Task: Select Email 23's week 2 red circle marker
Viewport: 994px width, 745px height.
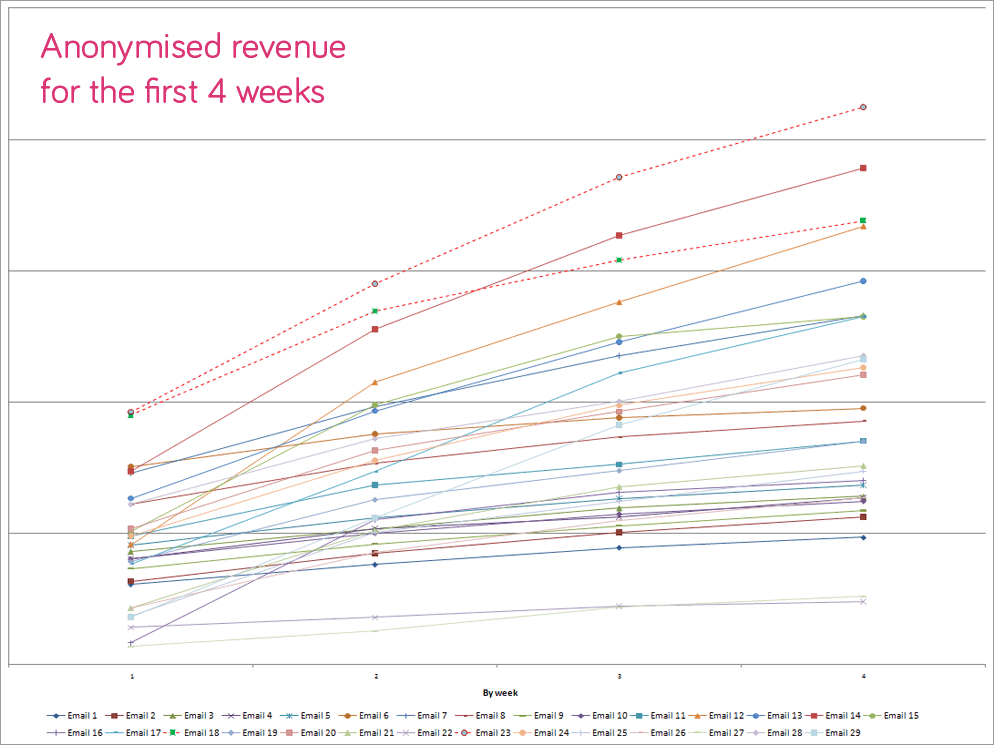Action: (375, 283)
